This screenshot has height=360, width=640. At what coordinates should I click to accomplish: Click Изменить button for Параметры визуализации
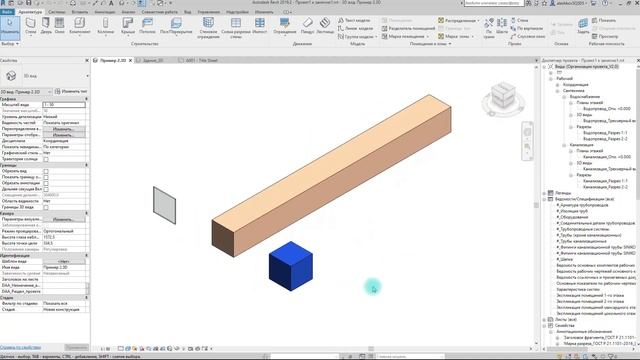(63, 219)
